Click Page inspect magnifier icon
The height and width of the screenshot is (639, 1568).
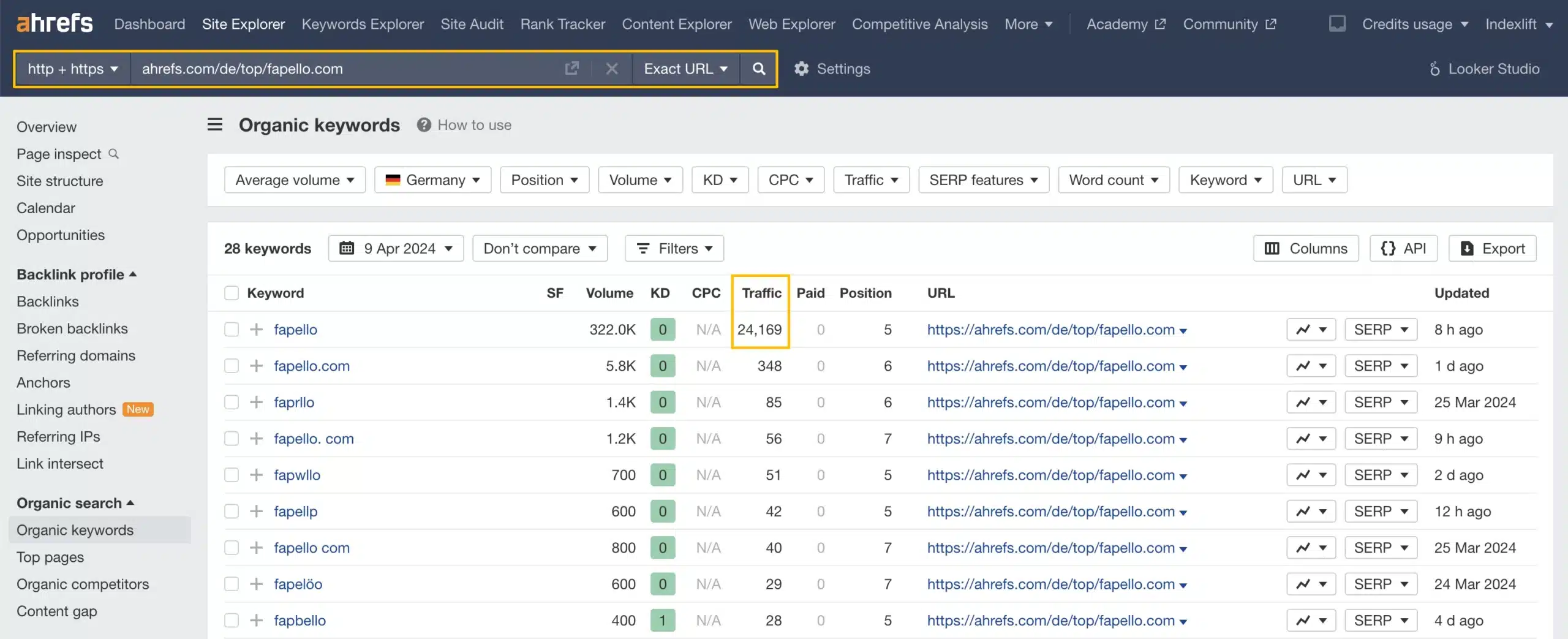113,154
